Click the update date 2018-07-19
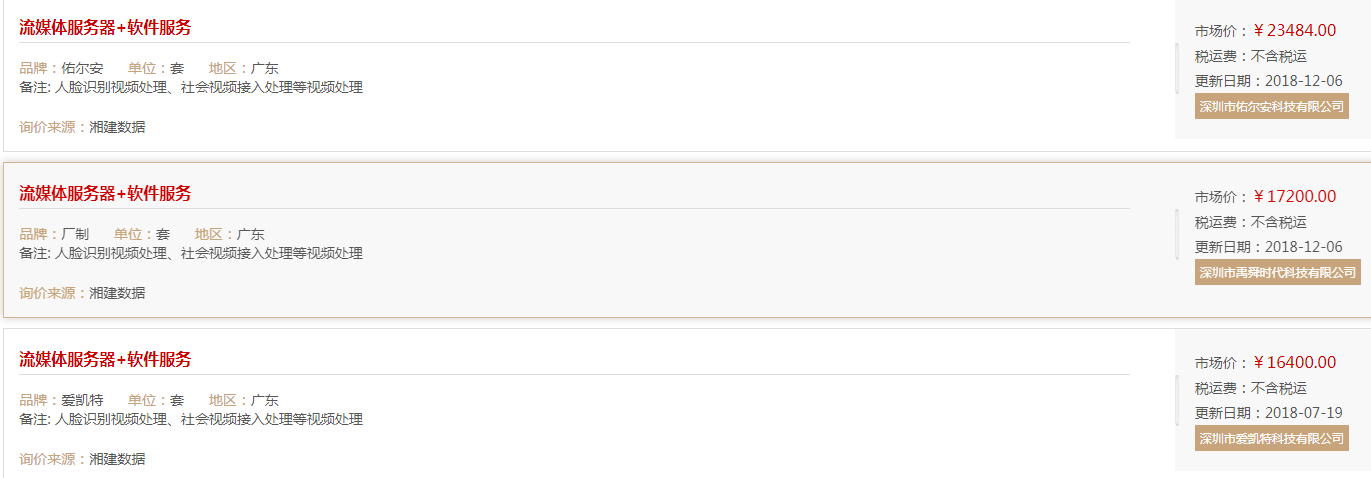 pyautogui.click(x=1303, y=413)
